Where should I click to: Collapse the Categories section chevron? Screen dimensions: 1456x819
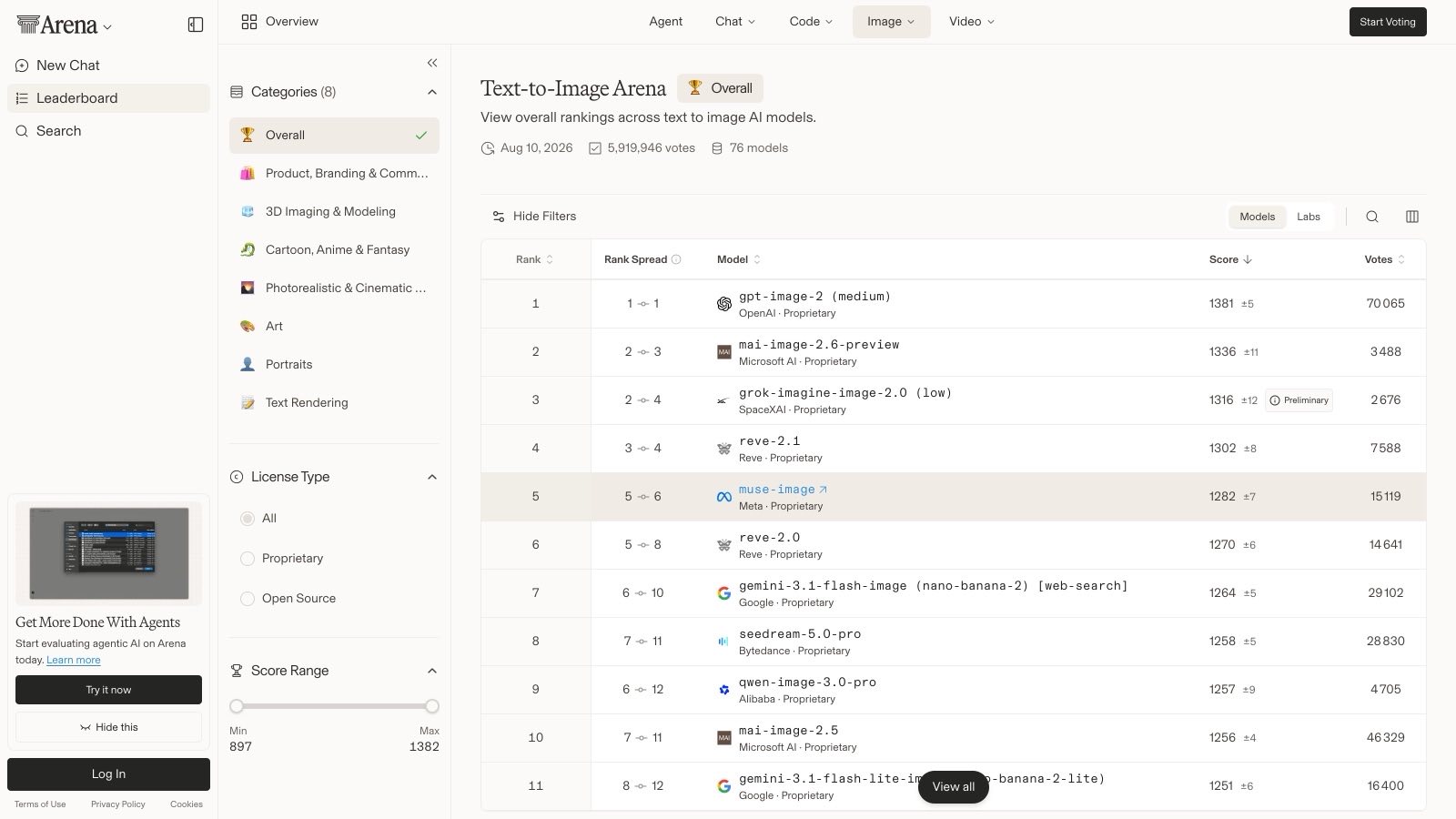[x=432, y=92]
